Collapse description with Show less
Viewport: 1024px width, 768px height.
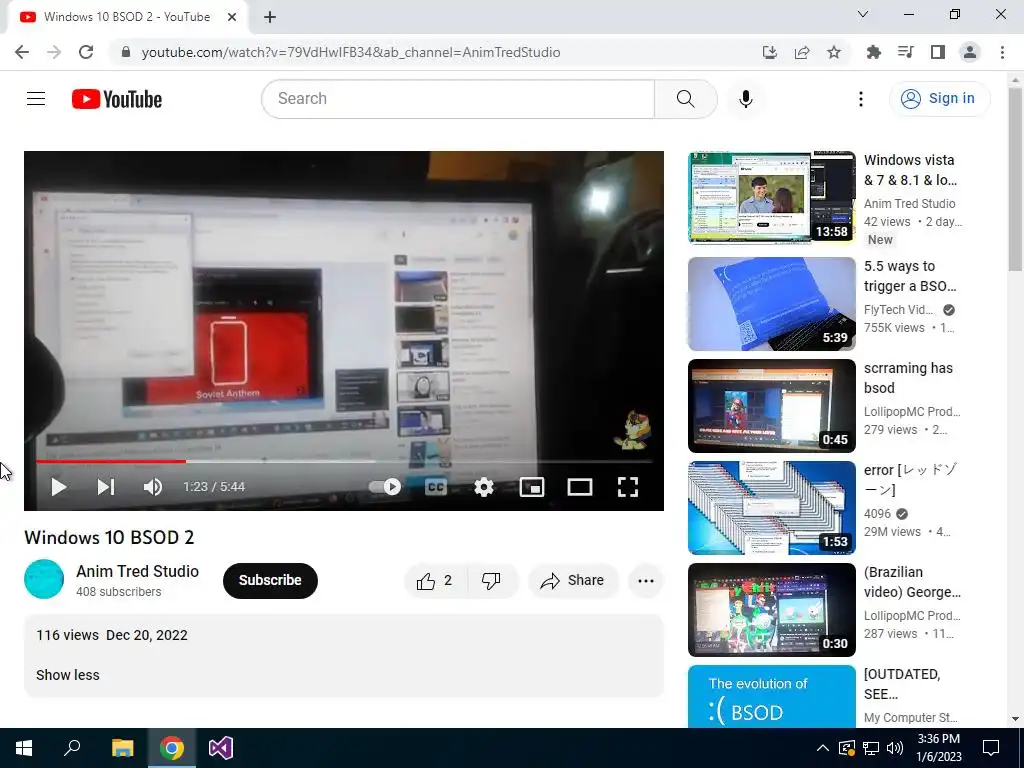click(68, 675)
